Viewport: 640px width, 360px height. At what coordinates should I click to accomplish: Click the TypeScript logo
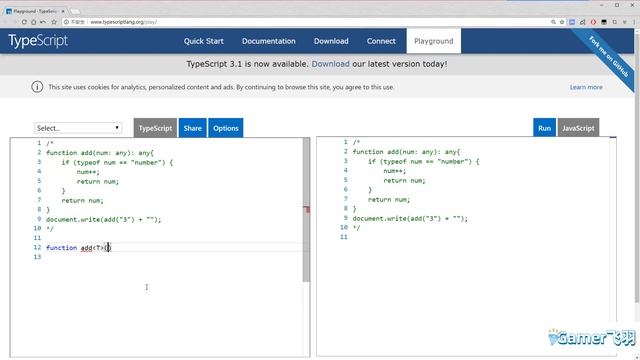tap(38, 41)
